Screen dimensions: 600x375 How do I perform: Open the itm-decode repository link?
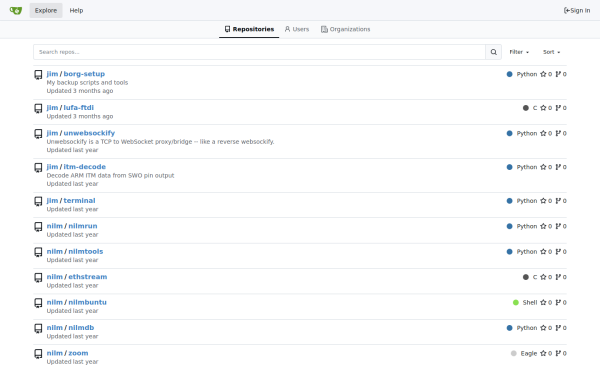pyautogui.click(x=85, y=166)
